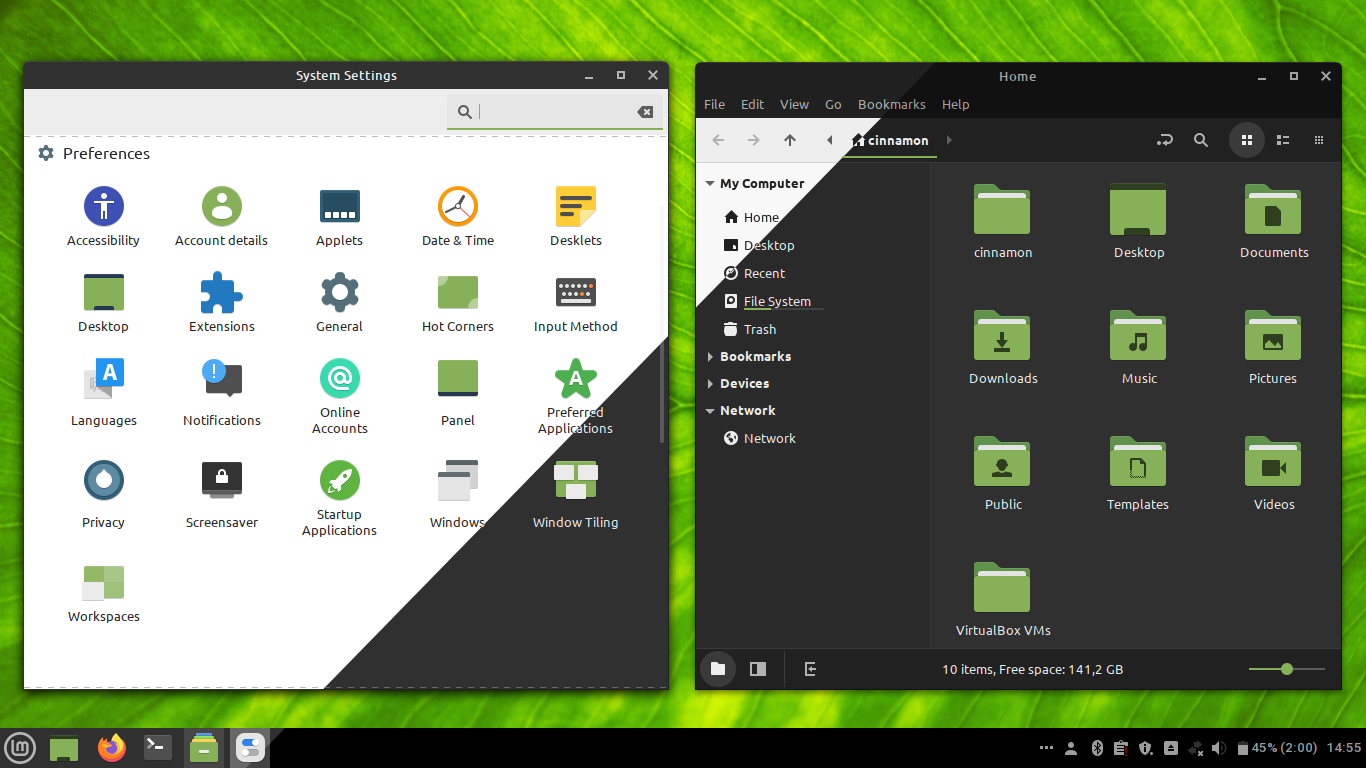Open the View menu in file manager
The width and height of the screenshot is (1366, 768).
click(794, 104)
